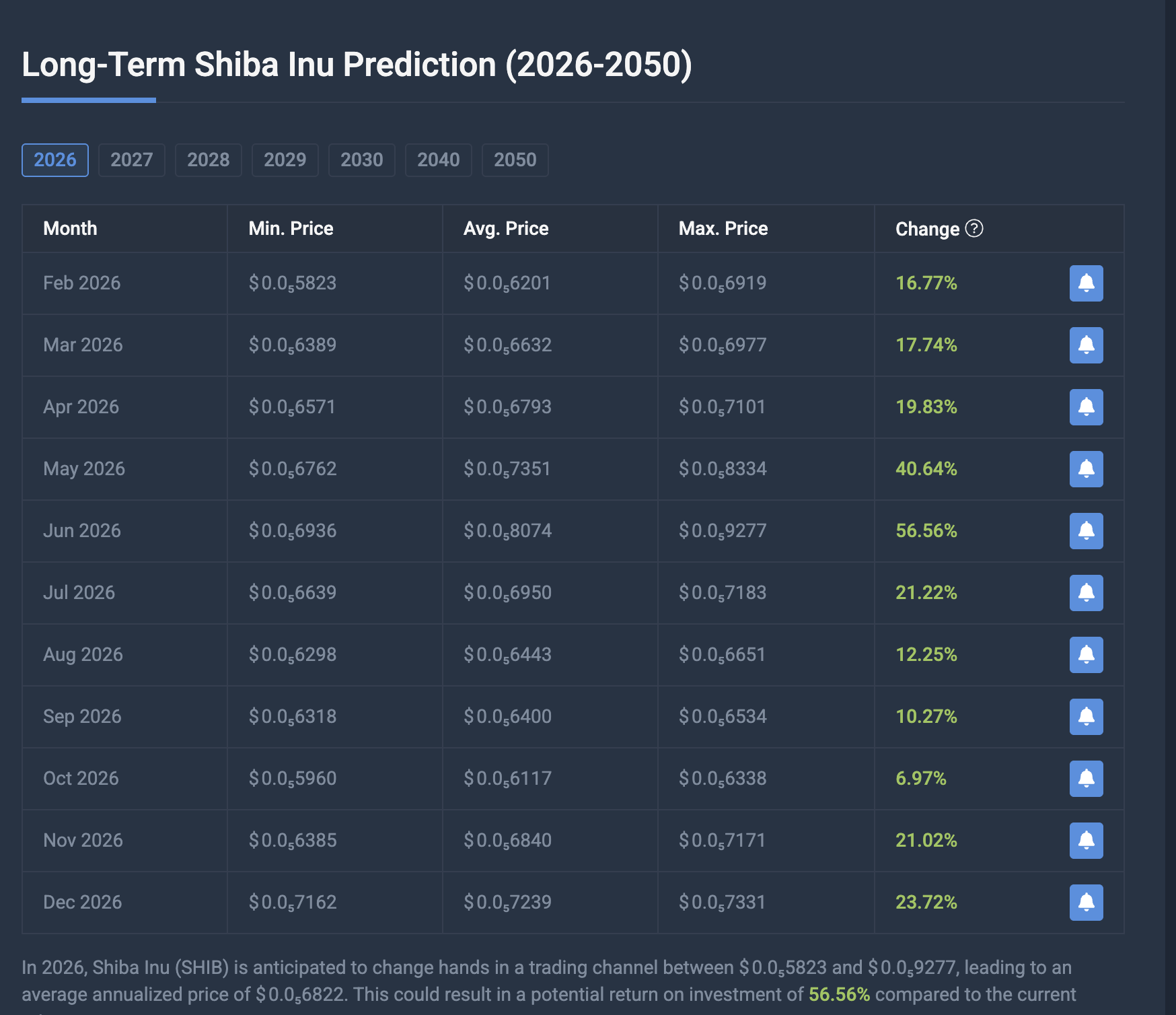The image size is (1176, 1015).
Task: Select the 2040 prediction tab
Action: [x=439, y=160]
